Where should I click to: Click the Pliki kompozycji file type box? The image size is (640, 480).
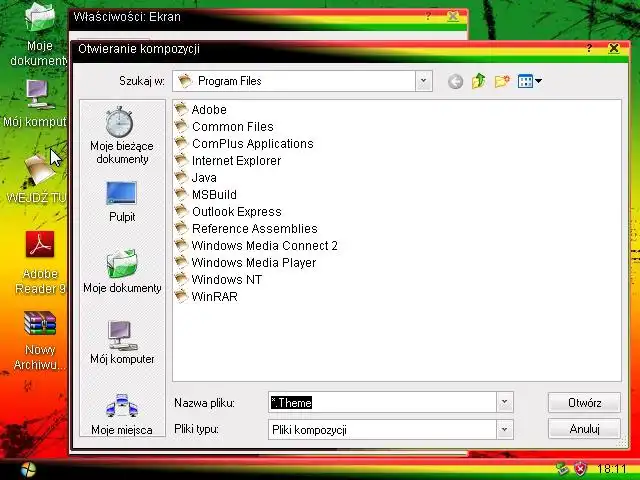[382, 429]
